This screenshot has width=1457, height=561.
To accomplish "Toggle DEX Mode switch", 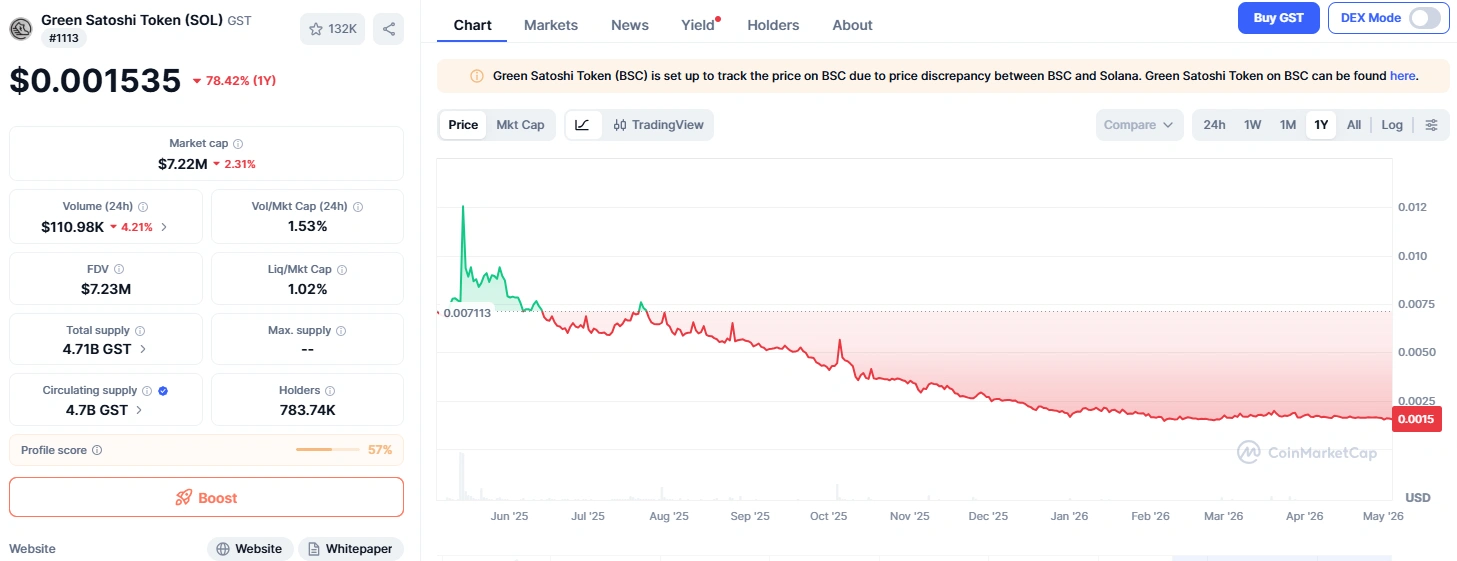I will (x=1425, y=18).
